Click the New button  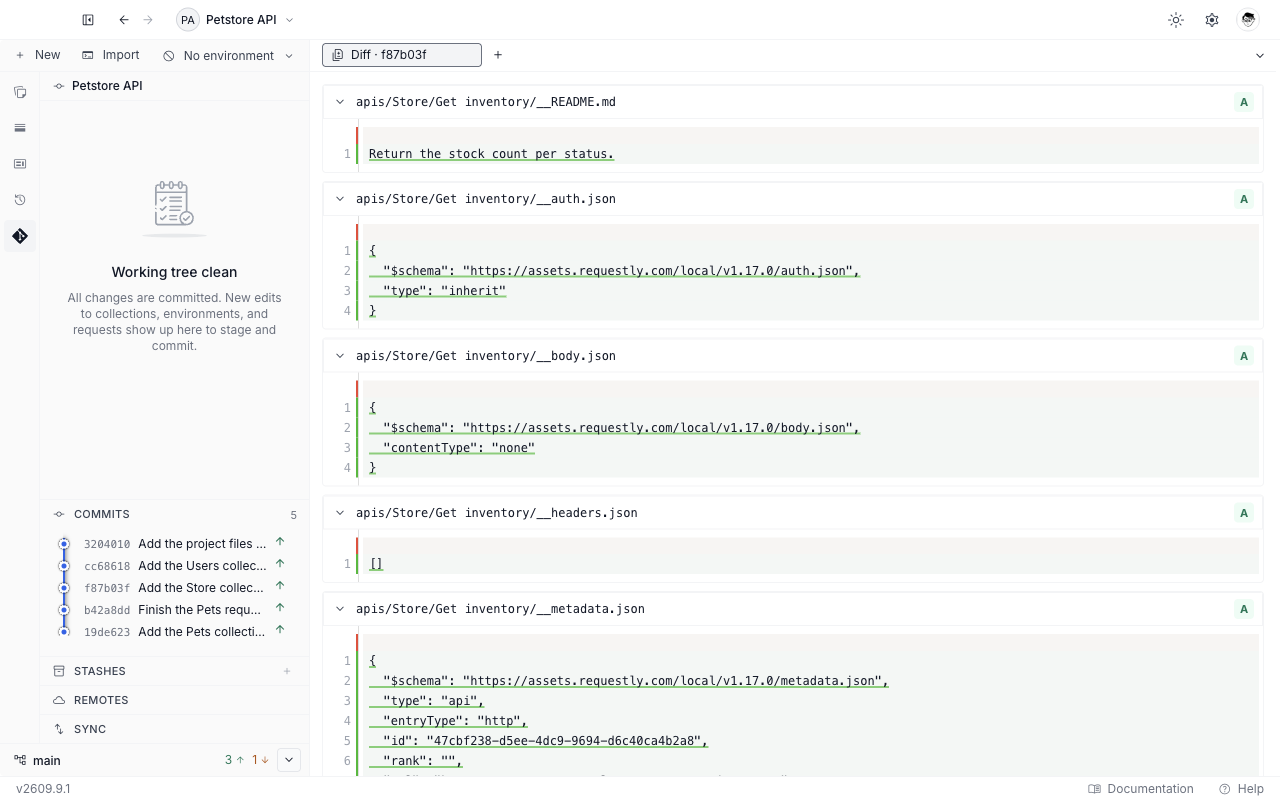38,56
